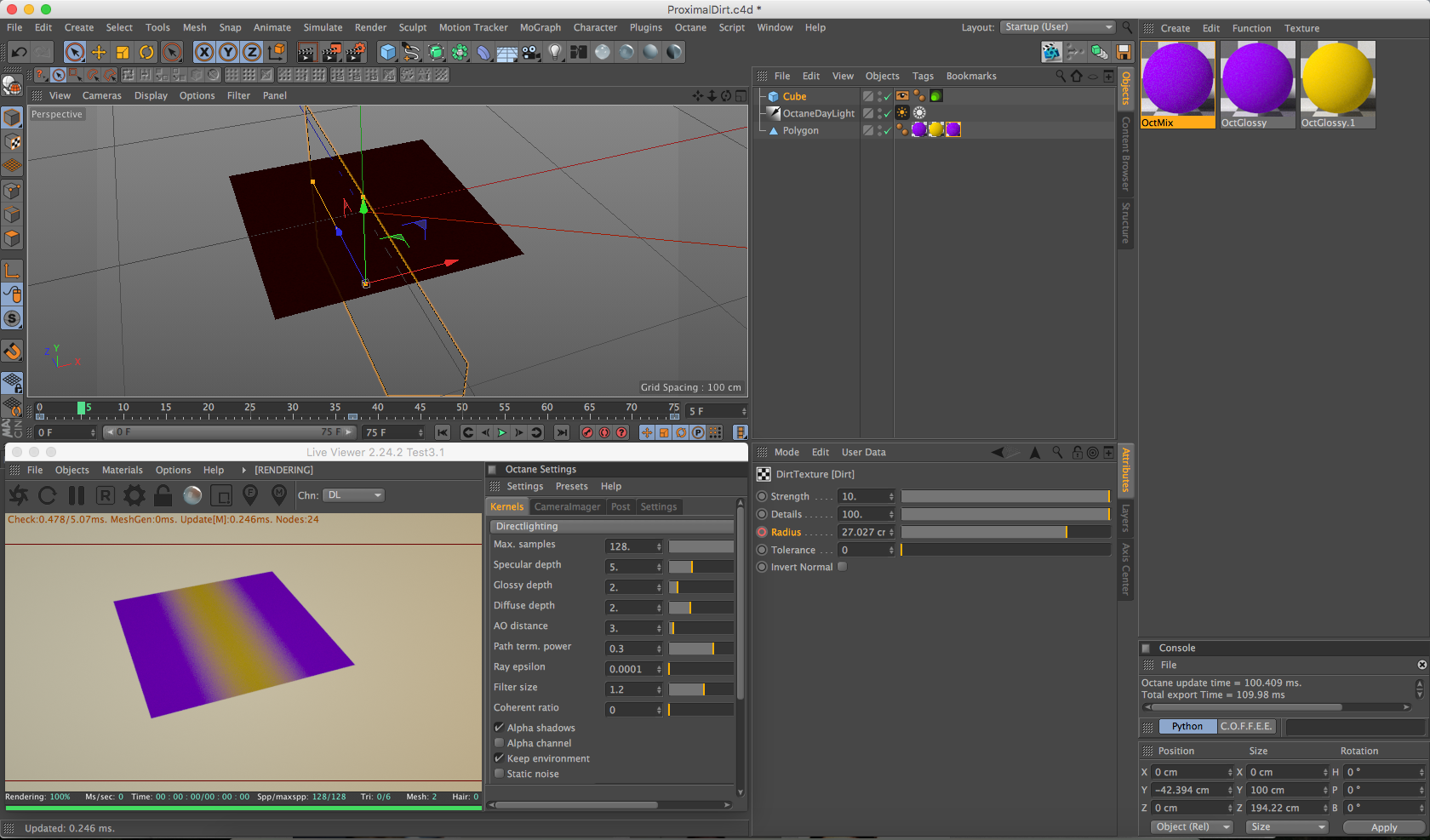The width and height of the screenshot is (1430, 840).
Task: Click the light bulb Light object icon
Action: click(555, 52)
